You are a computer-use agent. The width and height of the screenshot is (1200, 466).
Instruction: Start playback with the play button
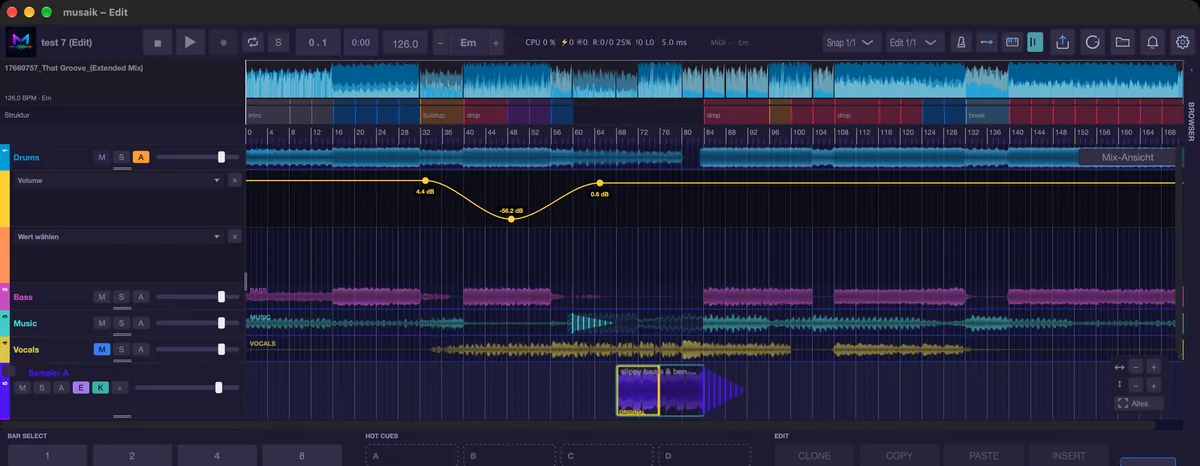coord(189,43)
